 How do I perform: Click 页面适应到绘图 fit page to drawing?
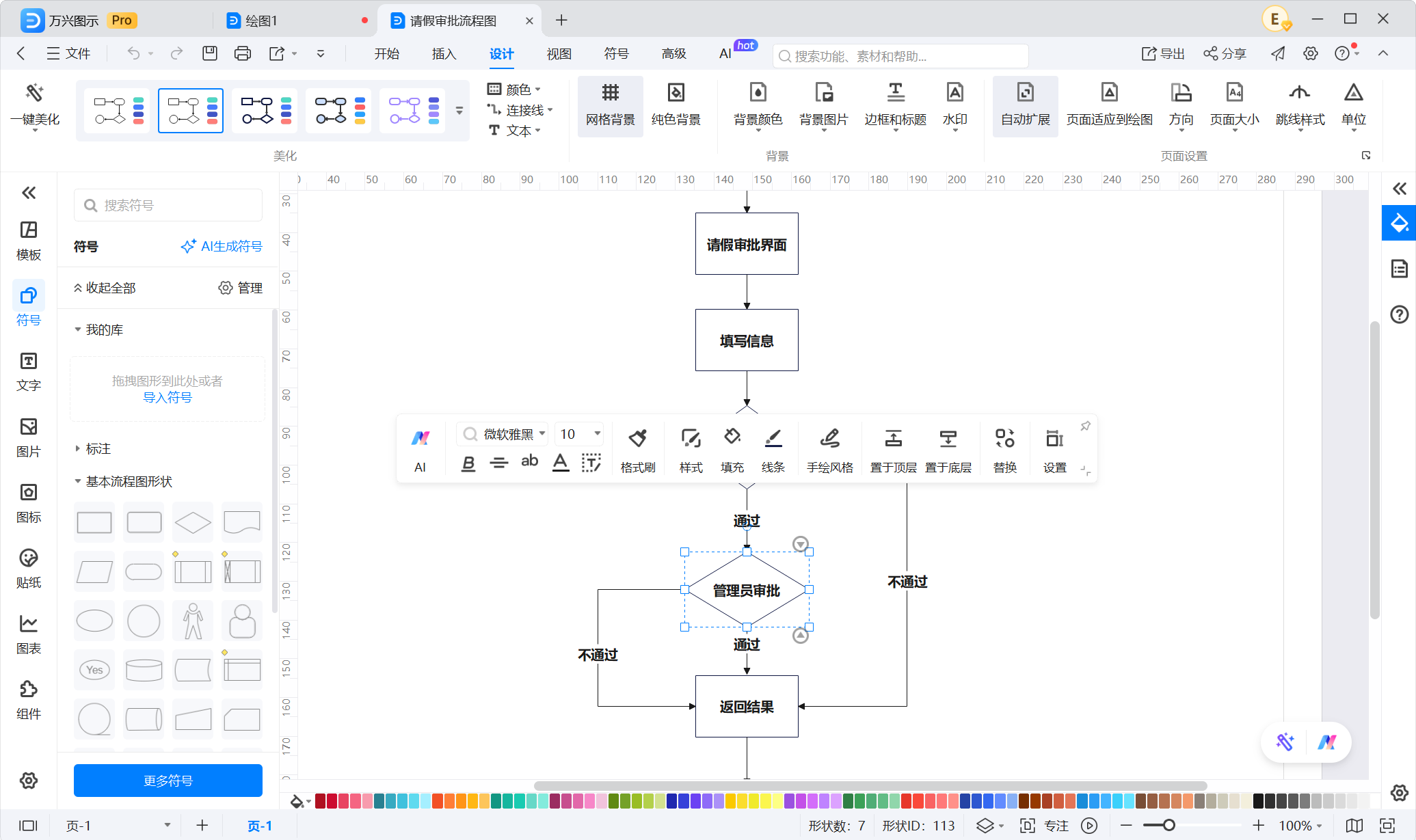coord(1109,105)
